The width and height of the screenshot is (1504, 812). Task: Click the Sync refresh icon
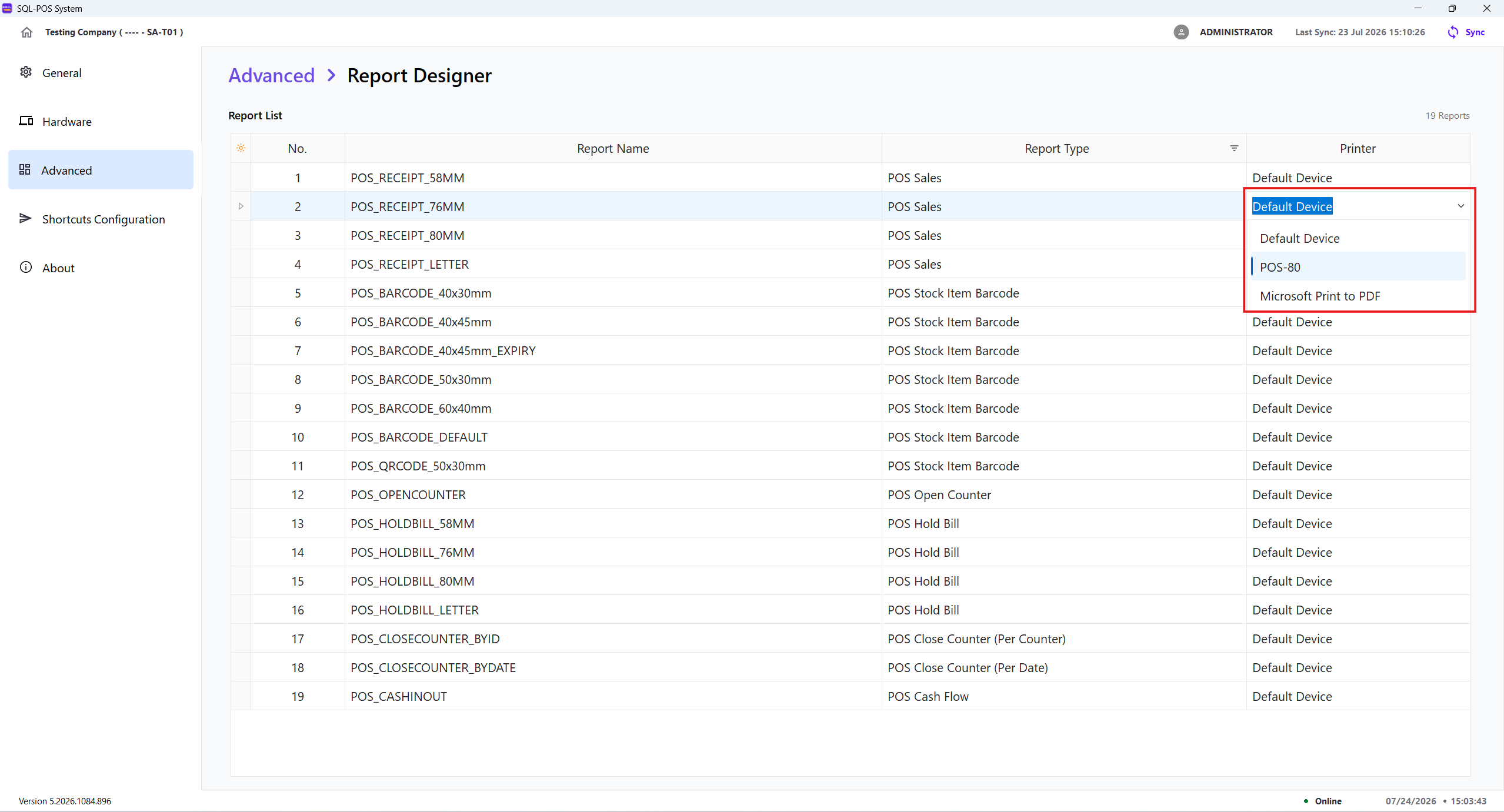[x=1453, y=32]
